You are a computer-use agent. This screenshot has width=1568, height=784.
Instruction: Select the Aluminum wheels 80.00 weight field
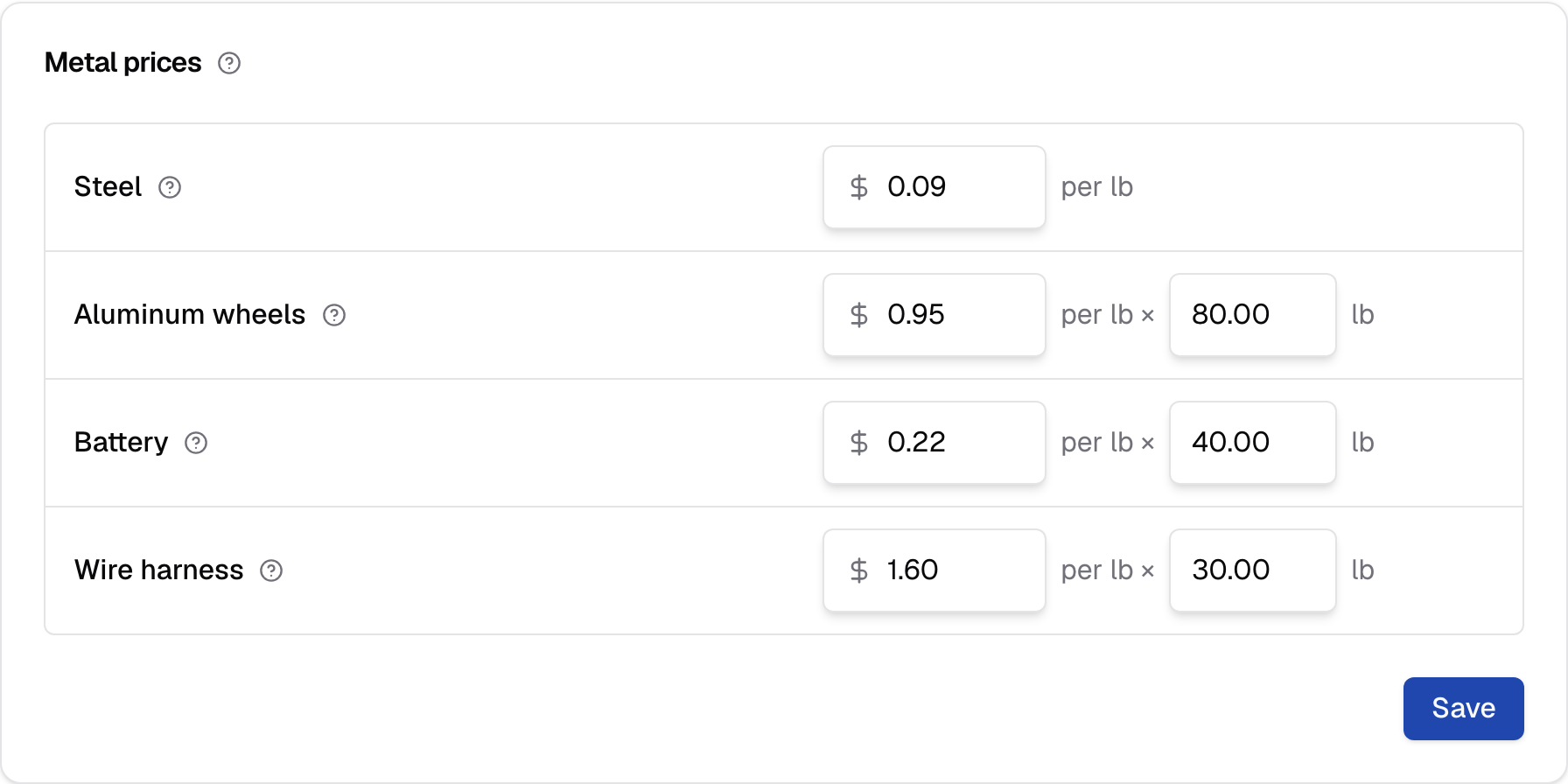pos(1253,315)
